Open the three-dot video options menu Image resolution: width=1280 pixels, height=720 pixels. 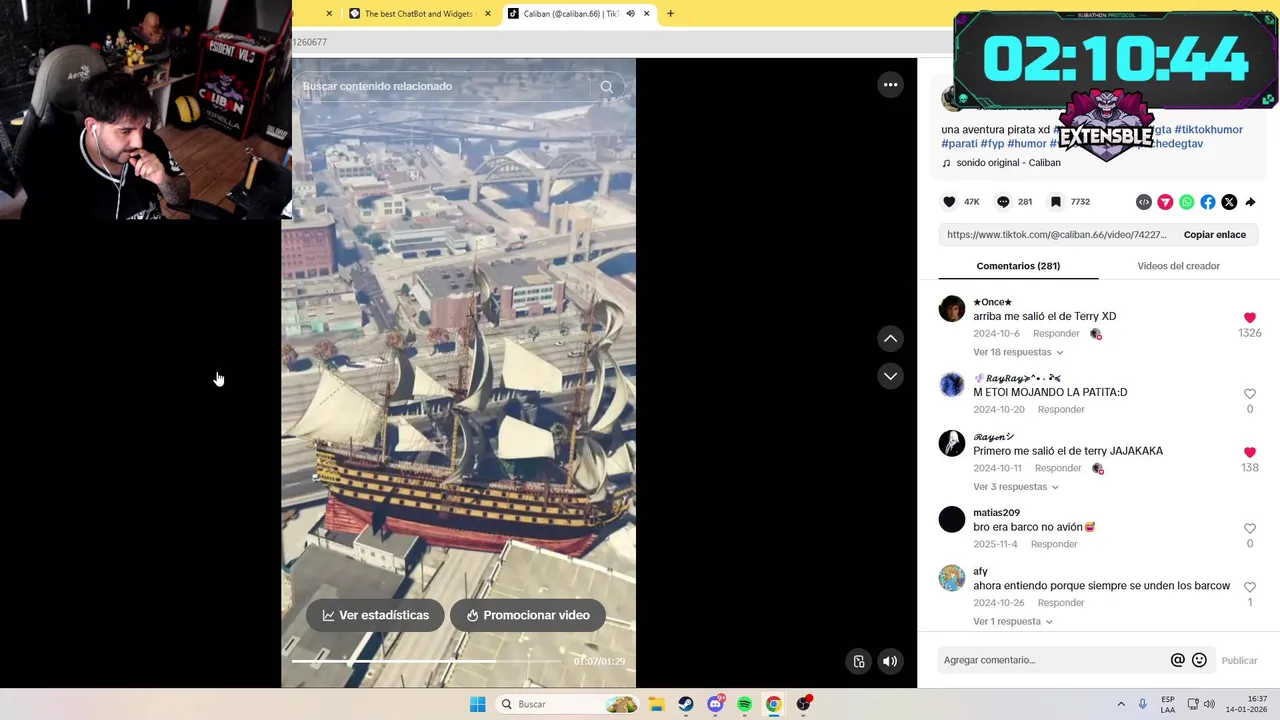pos(890,85)
